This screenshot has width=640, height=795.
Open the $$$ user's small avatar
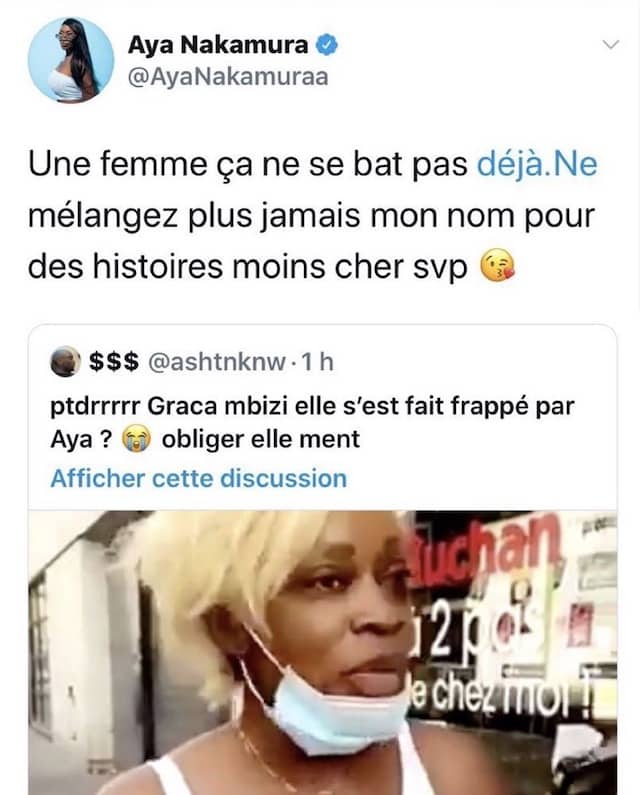(x=65, y=362)
